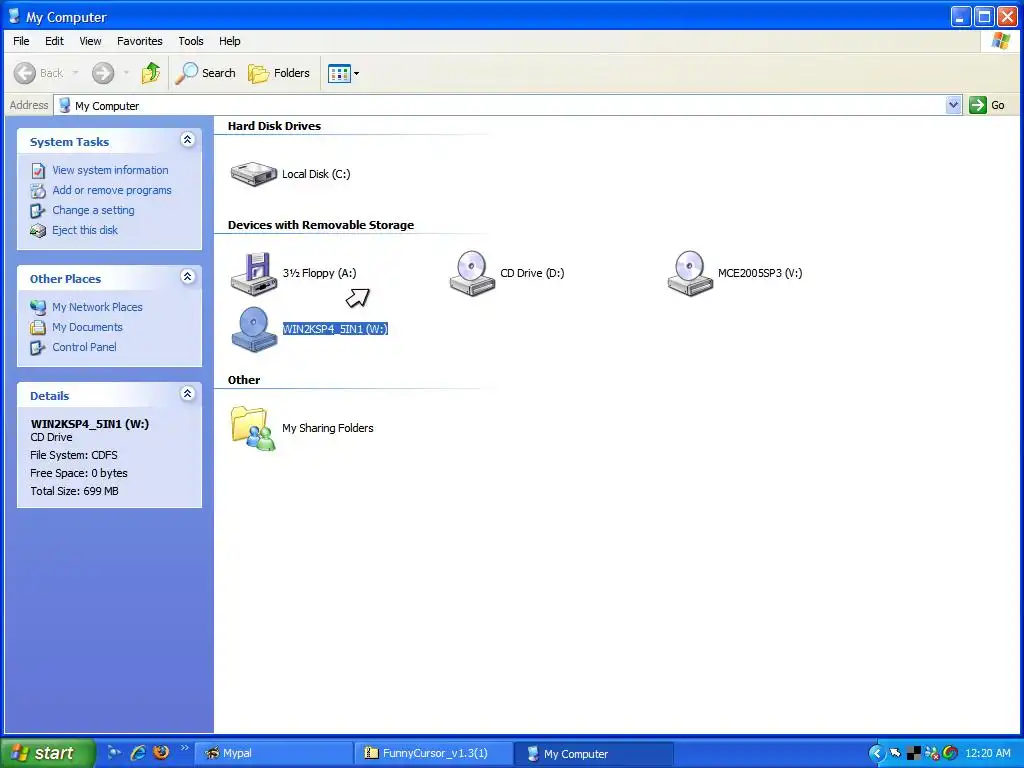Collapse the System Tasks panel

click(187, 140)
